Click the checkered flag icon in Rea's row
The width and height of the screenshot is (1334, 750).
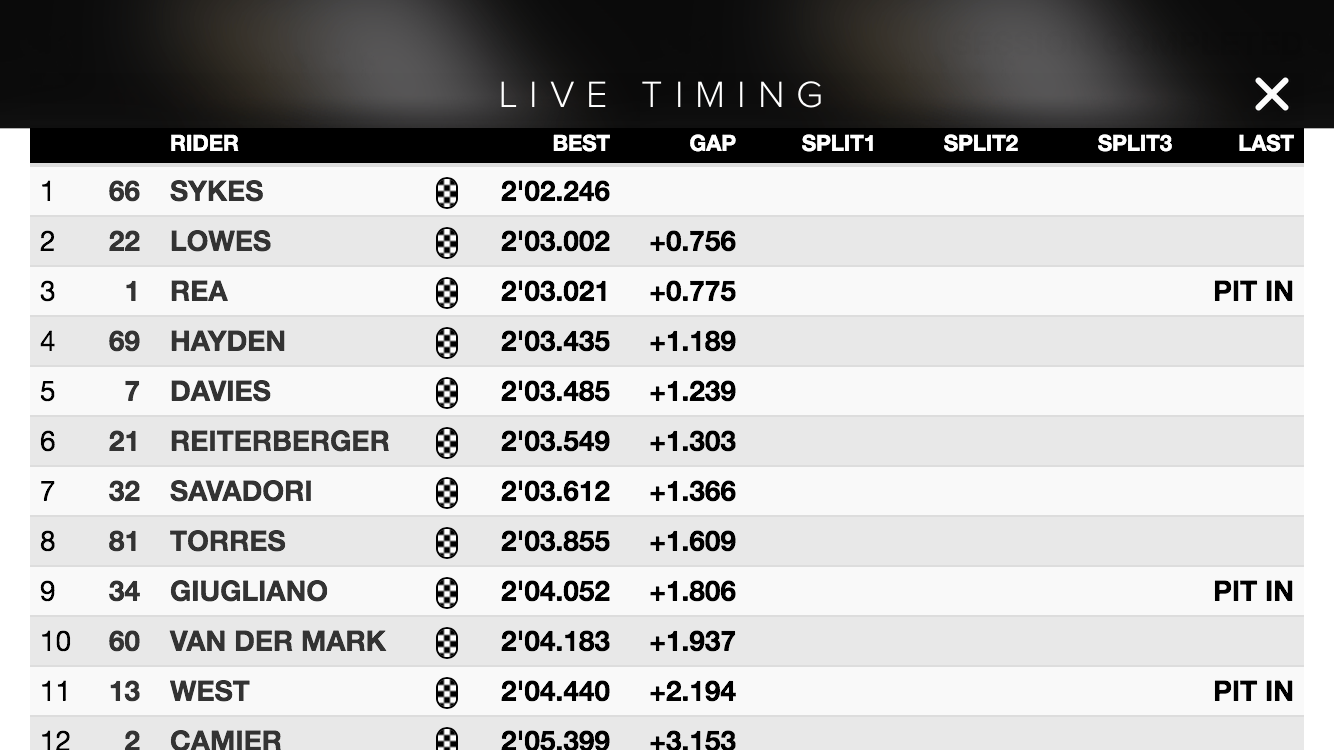(447, 292)
